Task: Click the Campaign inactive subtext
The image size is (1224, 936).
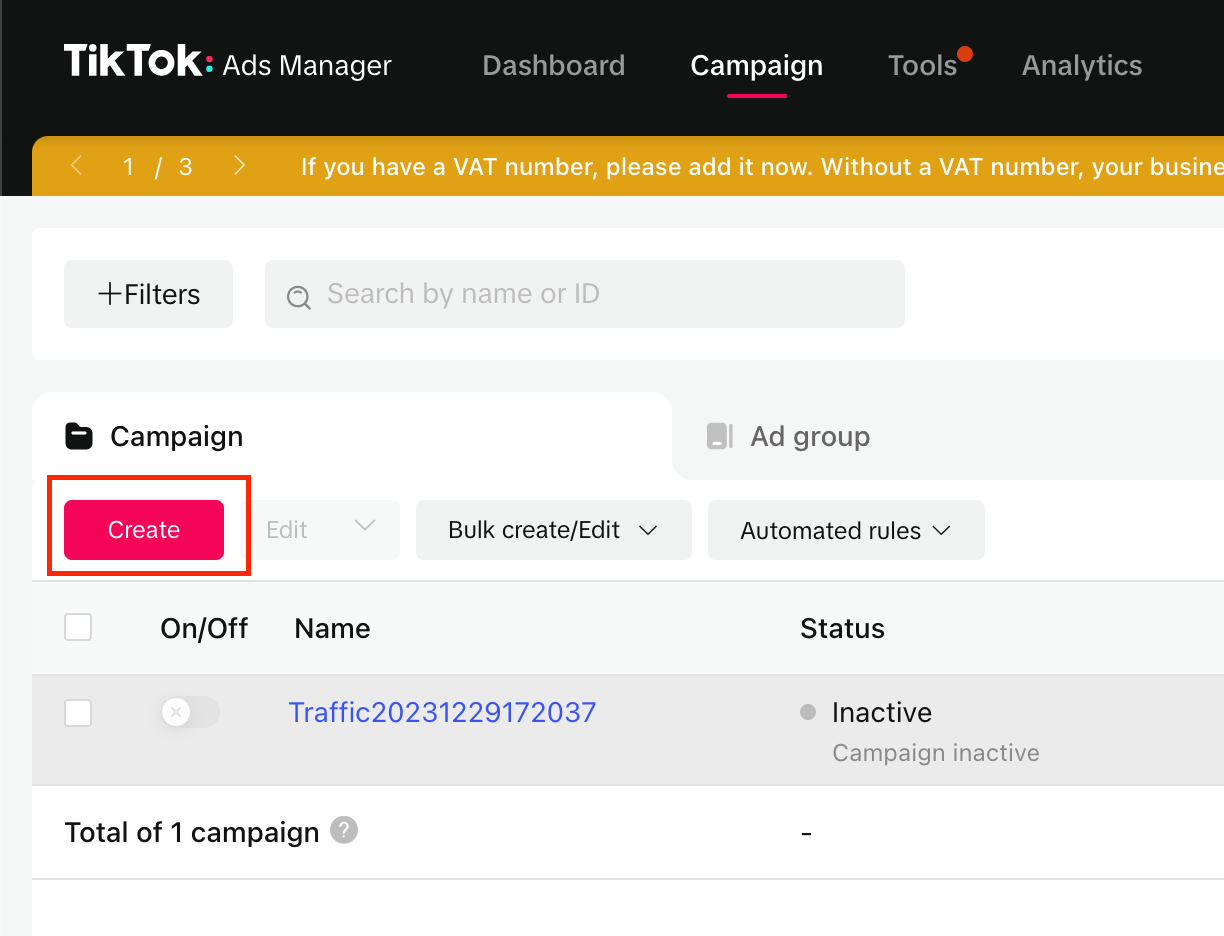Action: (x=936, y=753)
